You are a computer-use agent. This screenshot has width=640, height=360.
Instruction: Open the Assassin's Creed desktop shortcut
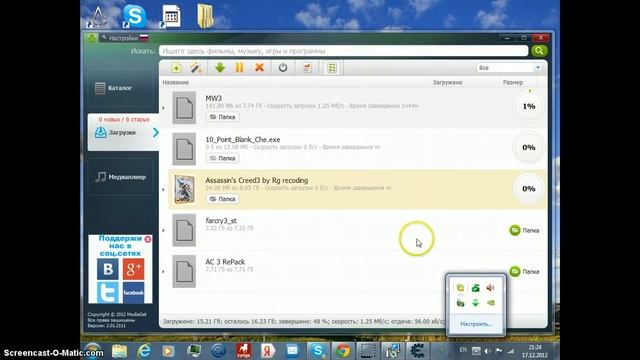click(x=98, y=16)
